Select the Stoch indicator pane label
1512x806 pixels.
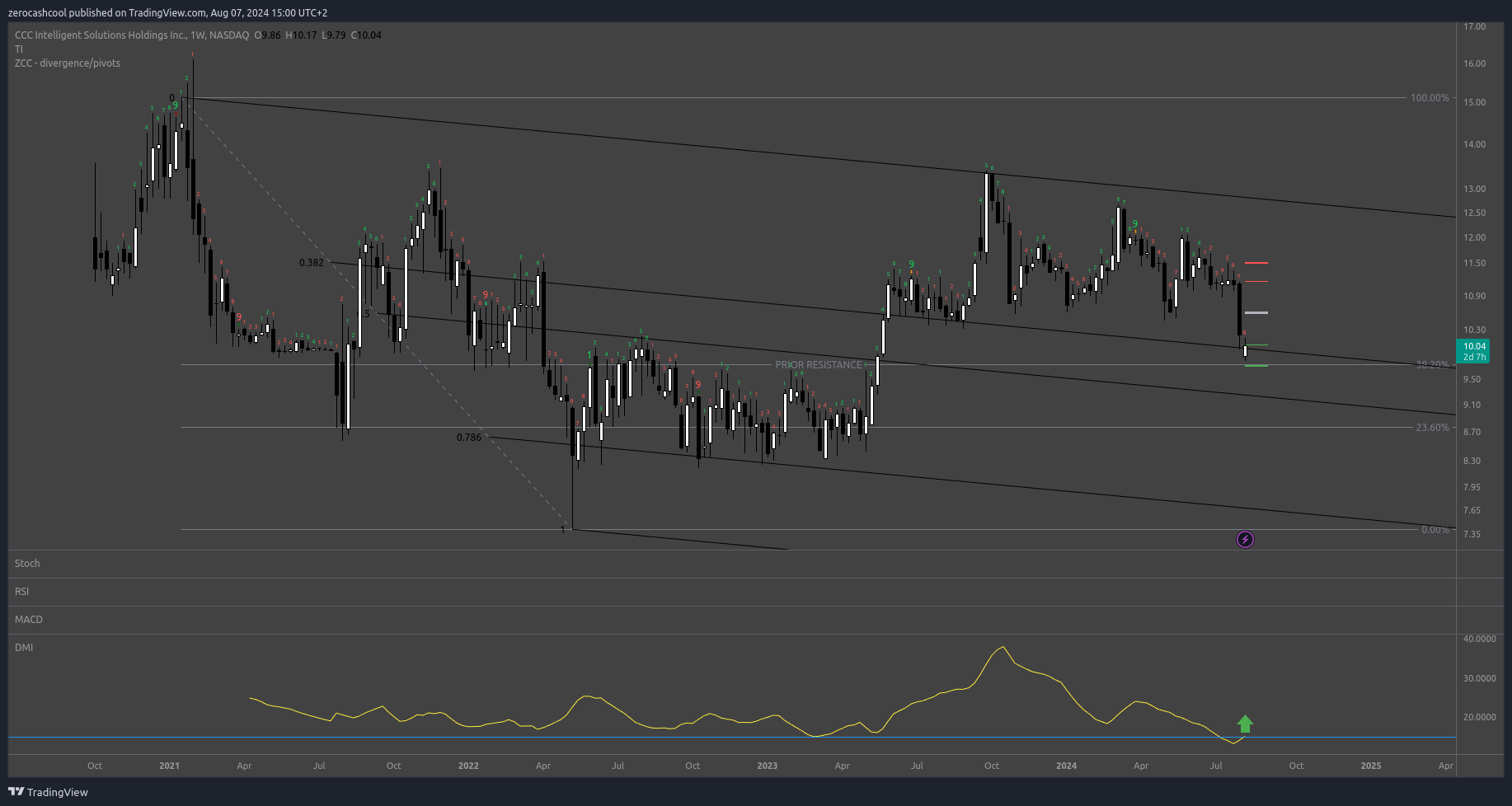point(27,564)
